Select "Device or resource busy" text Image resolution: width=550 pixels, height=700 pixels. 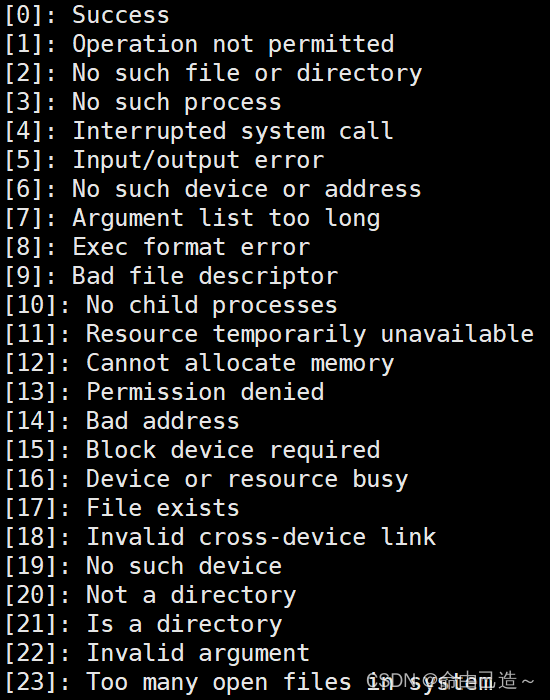(x=247, y=479)
